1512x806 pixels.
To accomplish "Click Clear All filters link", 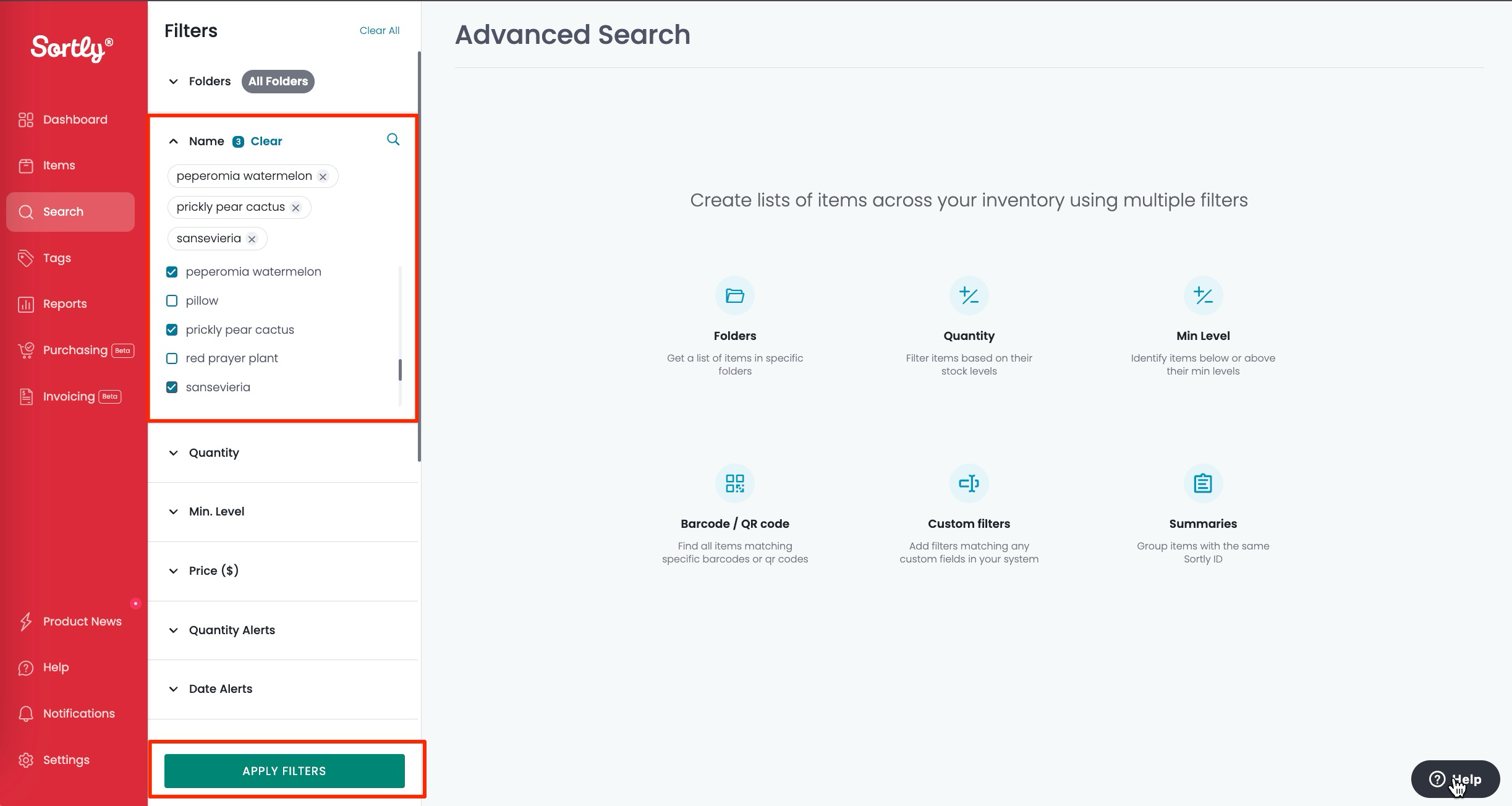I will (x=380, y=31).
